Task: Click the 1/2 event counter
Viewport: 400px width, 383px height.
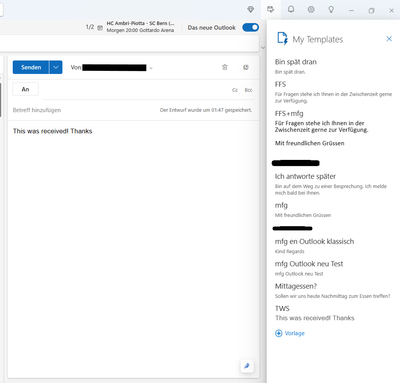Action: 90,27
